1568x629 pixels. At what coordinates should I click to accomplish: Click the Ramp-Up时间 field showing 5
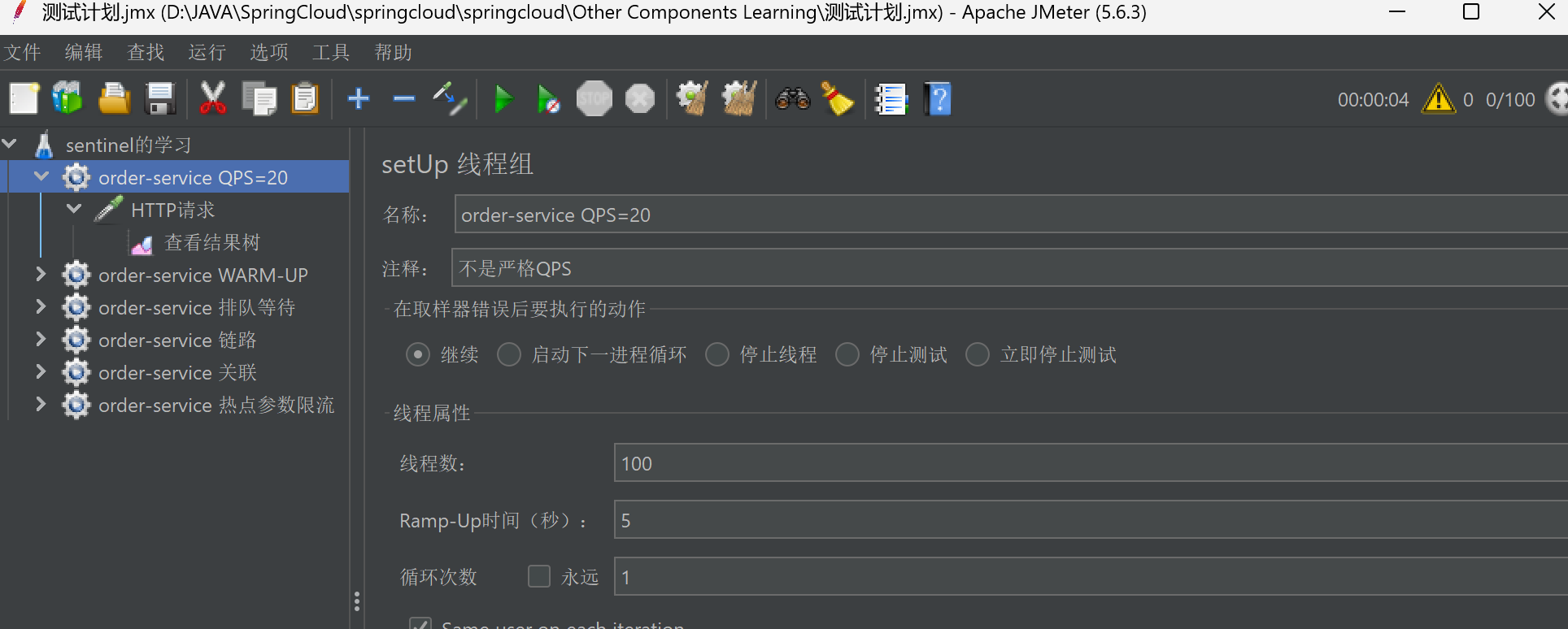point(1091,519)
